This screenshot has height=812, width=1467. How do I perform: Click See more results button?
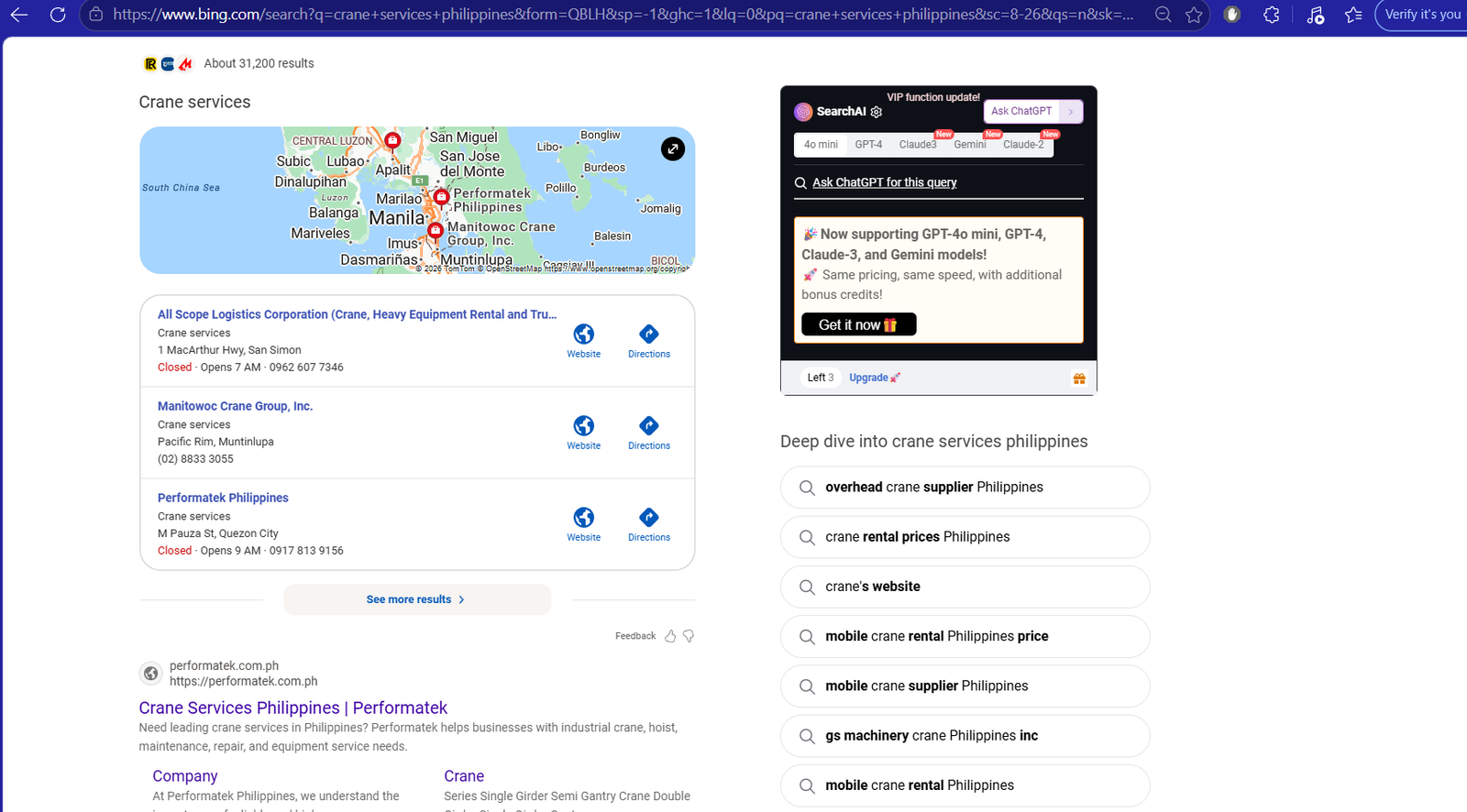417,599
